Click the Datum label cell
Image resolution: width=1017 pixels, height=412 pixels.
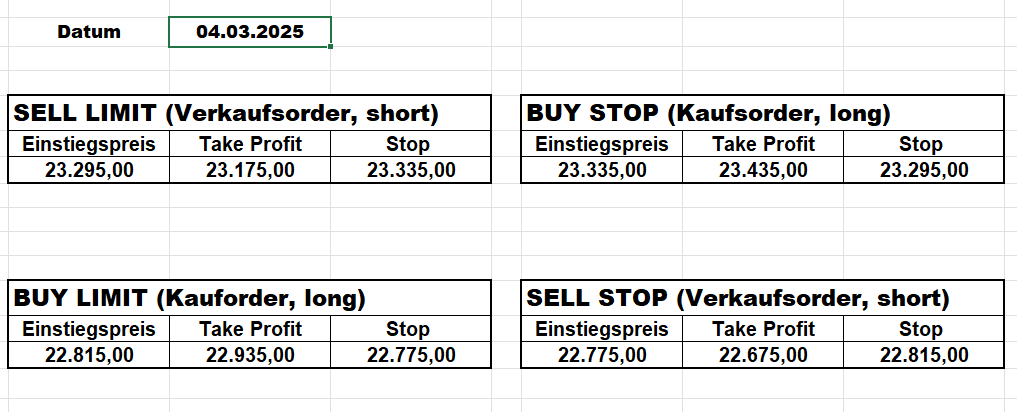coord(89,32)
